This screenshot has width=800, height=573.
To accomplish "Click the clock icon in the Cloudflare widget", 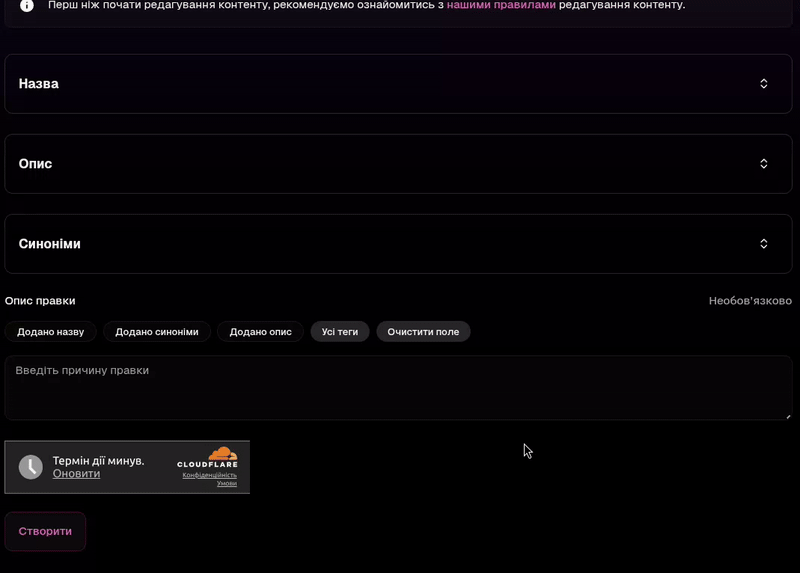I will [x=31, y=467].
